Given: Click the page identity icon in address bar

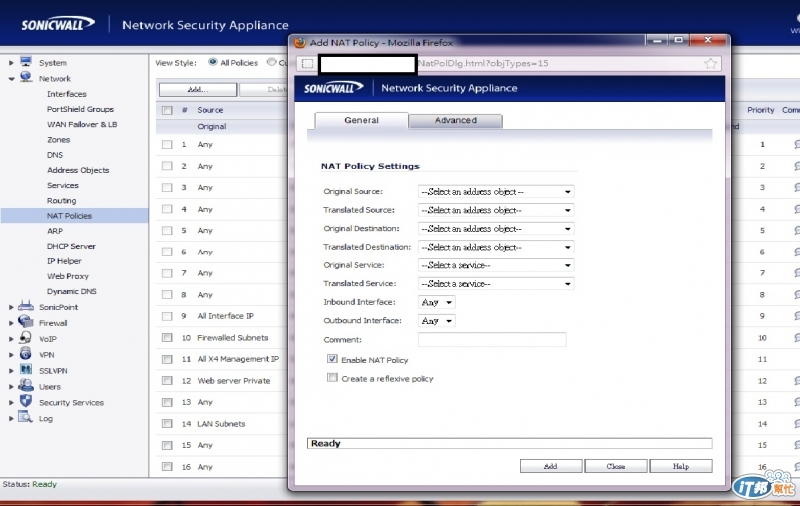Looking at the screenshot, I should point(307,63).
